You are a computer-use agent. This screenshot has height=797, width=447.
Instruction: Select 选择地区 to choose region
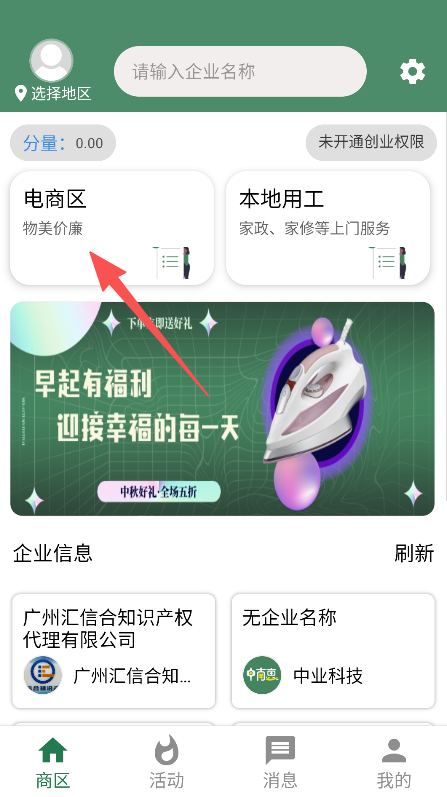pos(61,94)
